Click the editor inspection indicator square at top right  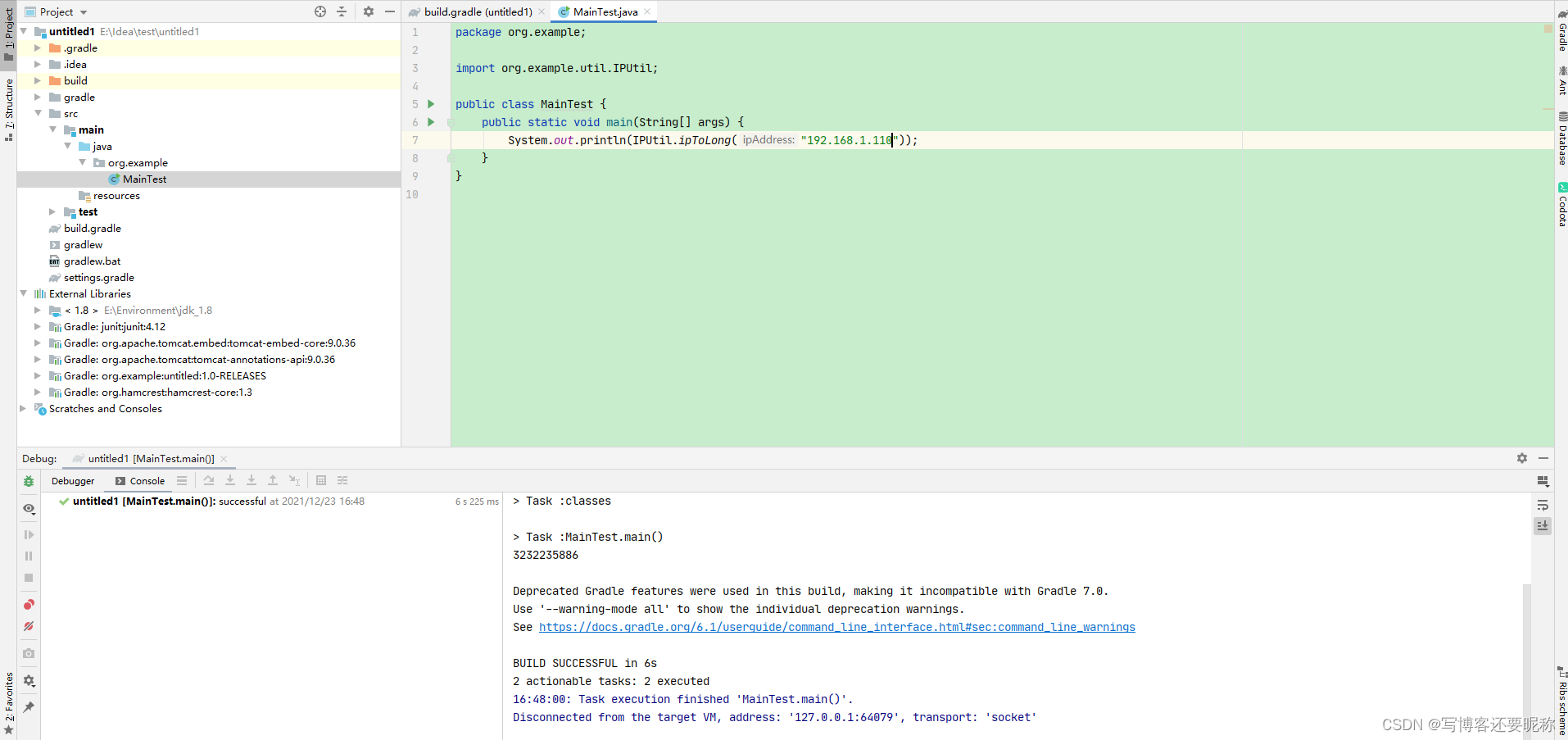pyautogui.click(x=1548, y=29)
